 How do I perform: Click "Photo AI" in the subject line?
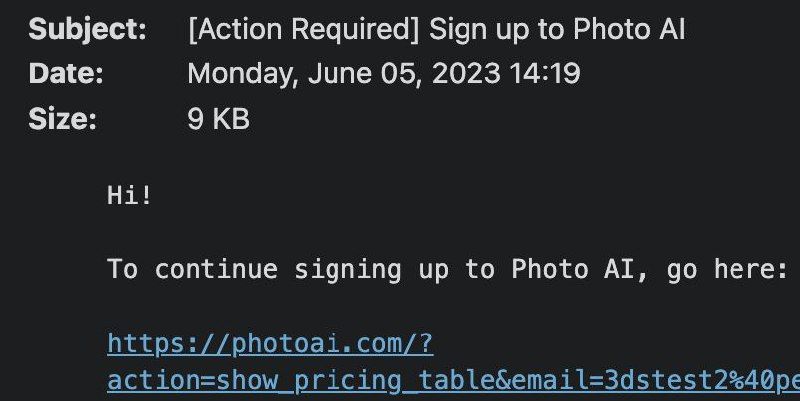[x=629, y=29]
